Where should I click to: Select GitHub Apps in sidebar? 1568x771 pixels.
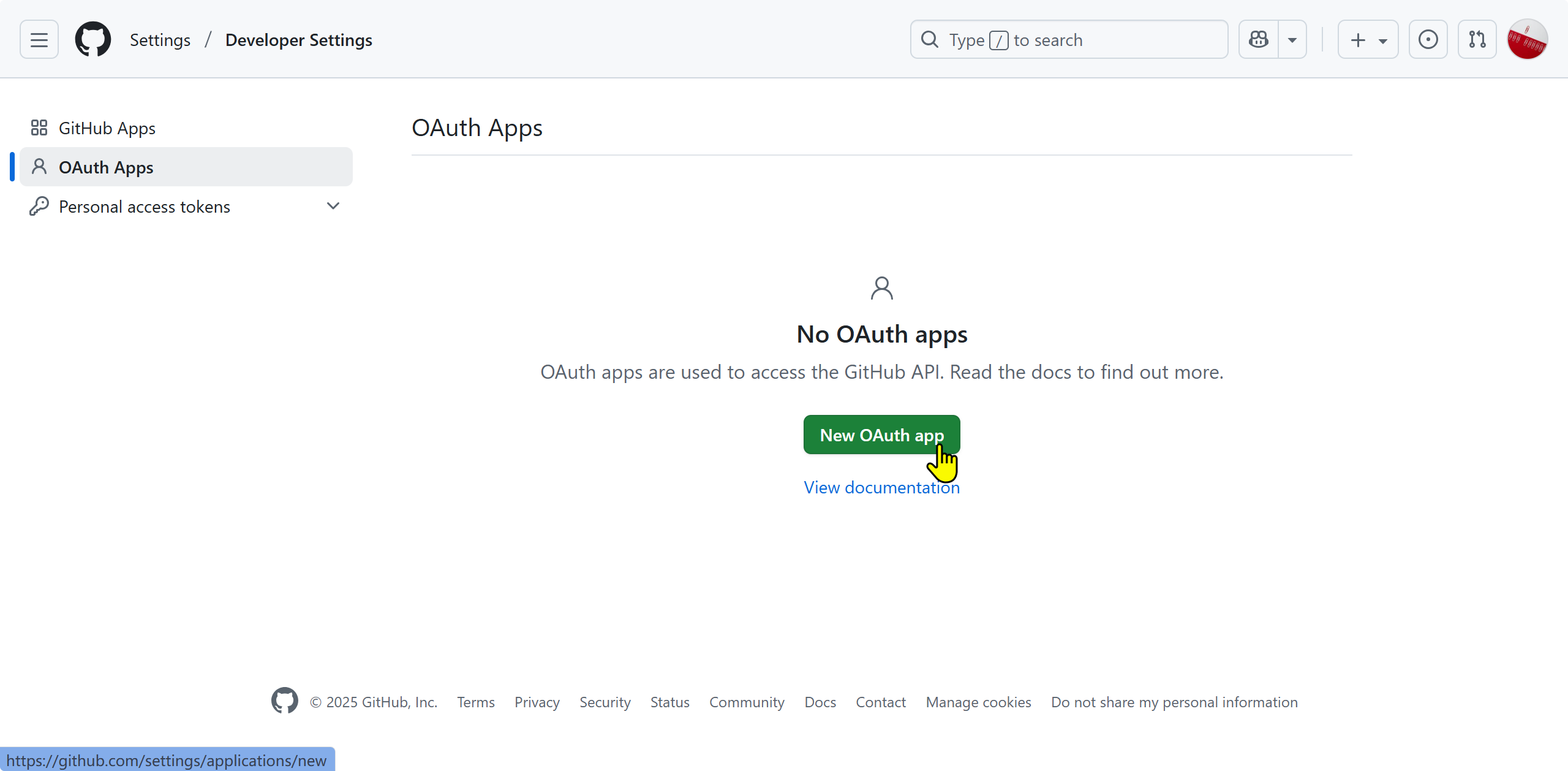(x=107, y=128)
